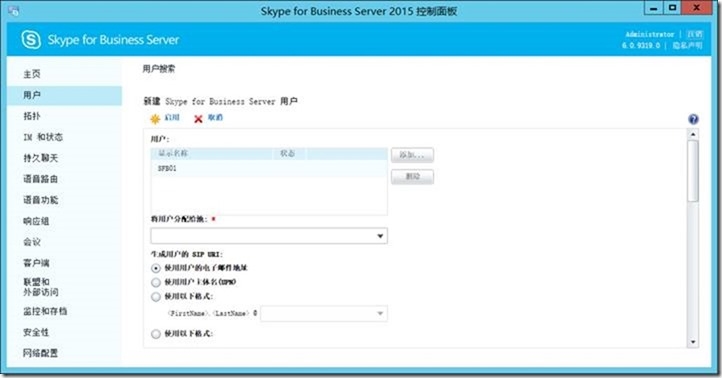Open the FirstName.LastName @ domain dropdown
722x378 pixels.
tap(324, 314)
